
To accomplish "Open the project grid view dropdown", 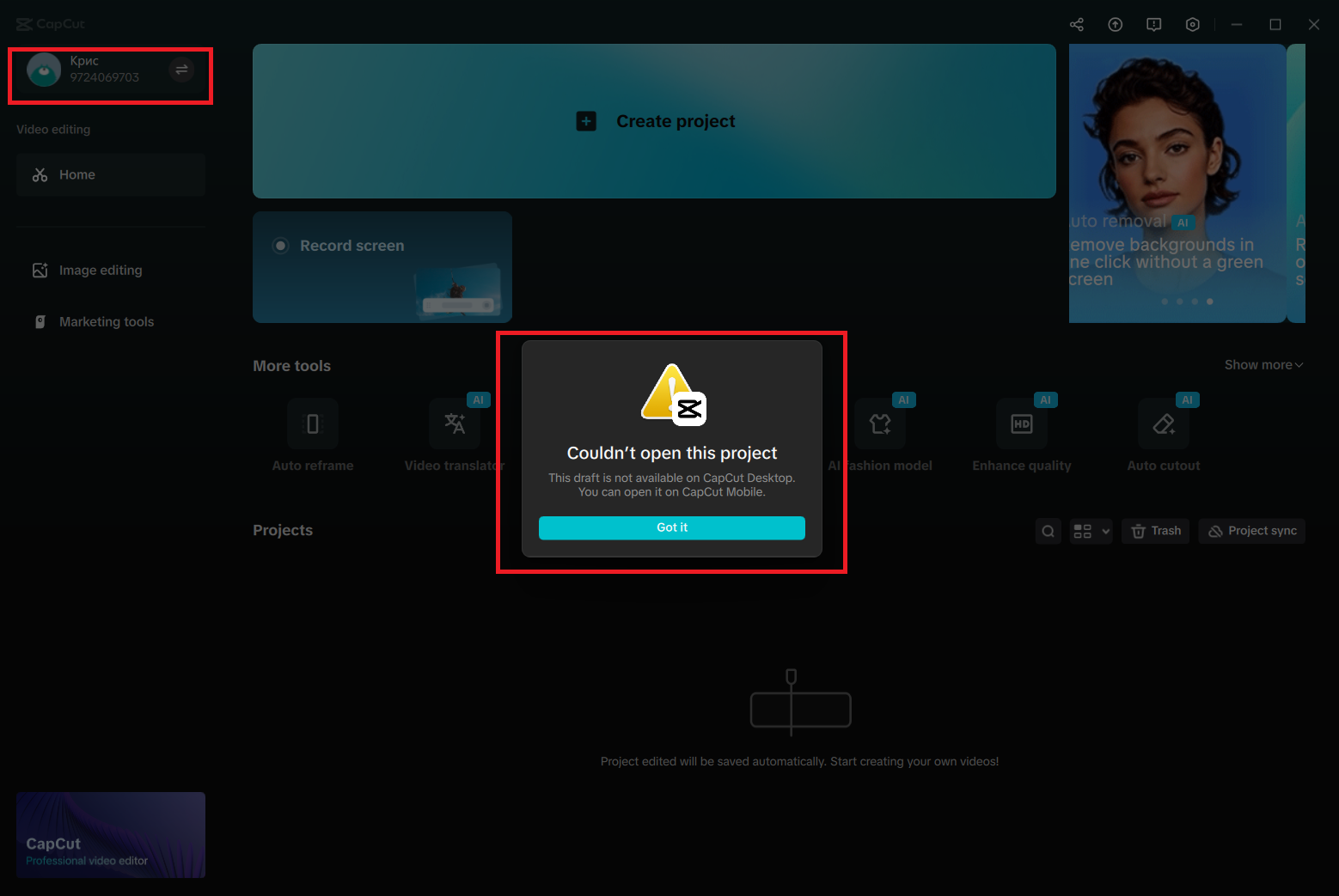I will point(1091,531).
